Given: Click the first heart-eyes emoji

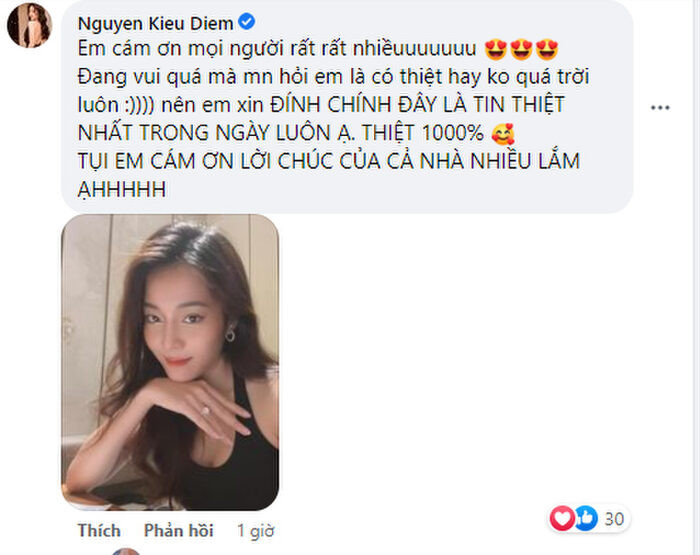Looking at the screenshot, I should [x=496, y=49].
